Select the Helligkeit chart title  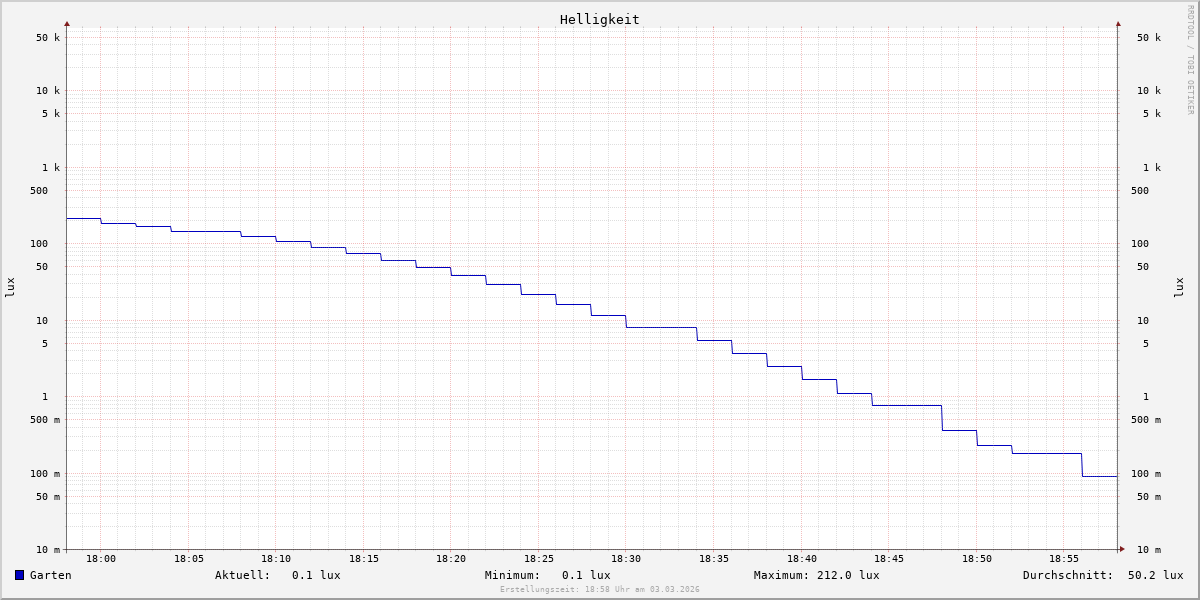click(x=599, y=19)
